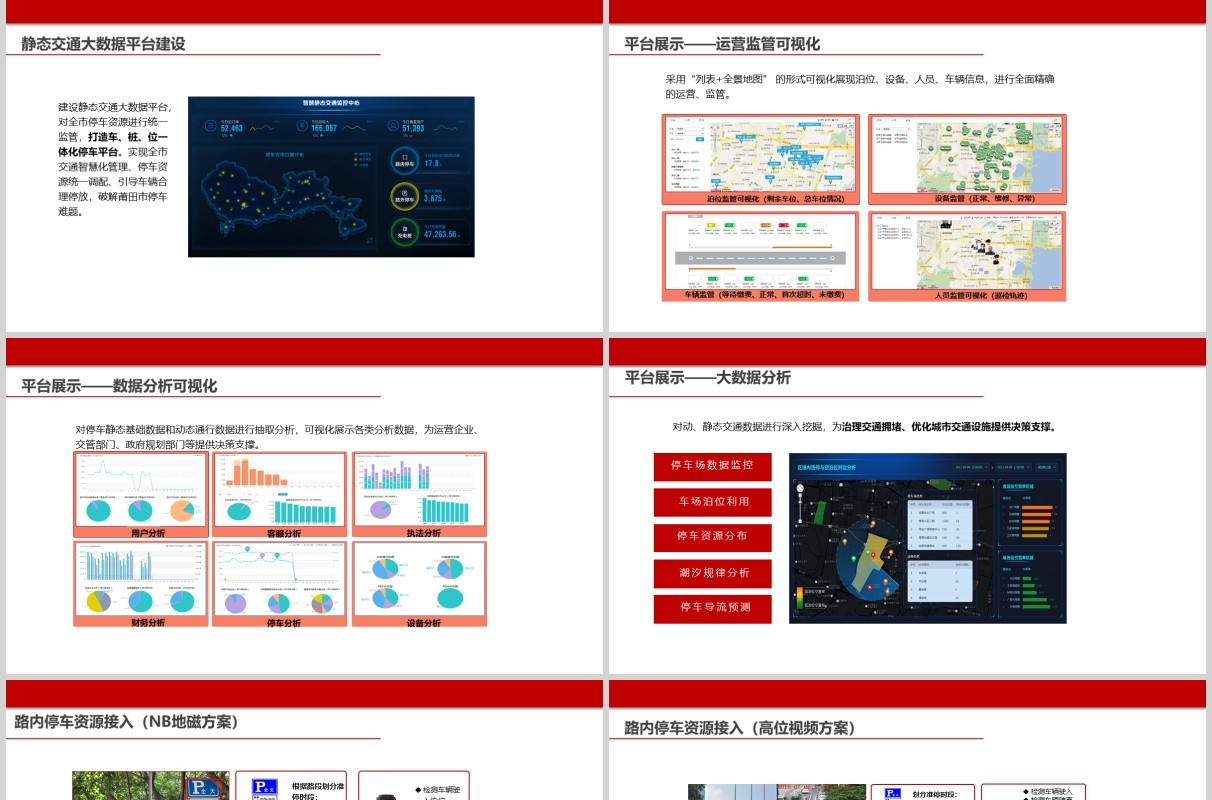The height and width of the screenshot is (800, 1212).
Task: Click the 用户分析 caption
Action: coord(148,533)
